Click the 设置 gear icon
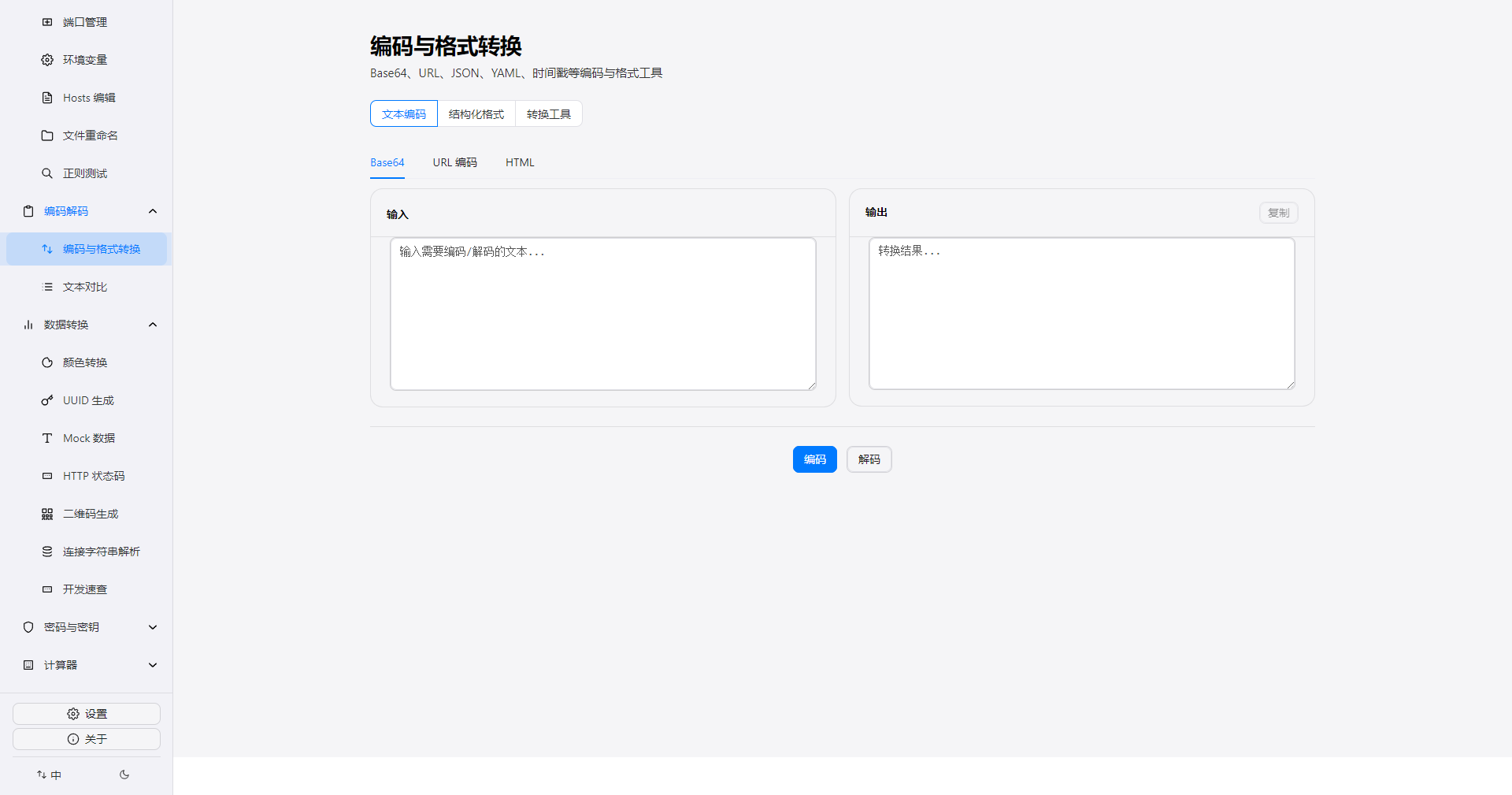Screen dimensions: 1512x795 pyautogui.click(x=73, y=714)
